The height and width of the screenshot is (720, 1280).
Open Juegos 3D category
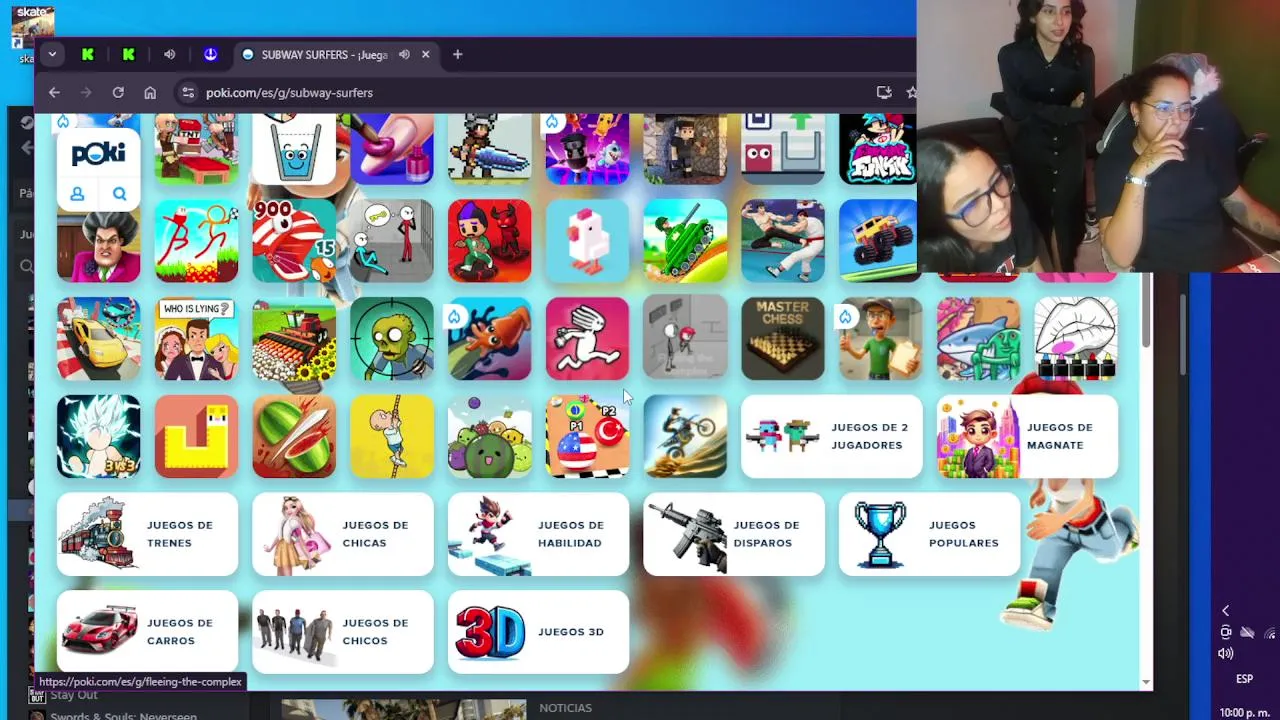(538, 632)
